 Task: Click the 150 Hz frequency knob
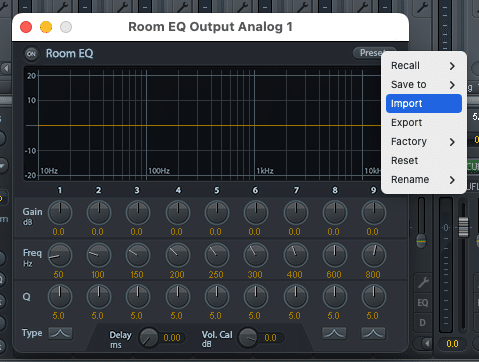(138, 255)
